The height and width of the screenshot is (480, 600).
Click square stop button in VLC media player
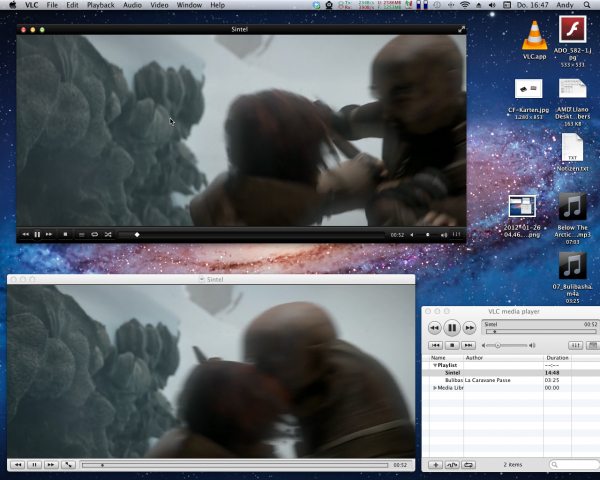452,345
